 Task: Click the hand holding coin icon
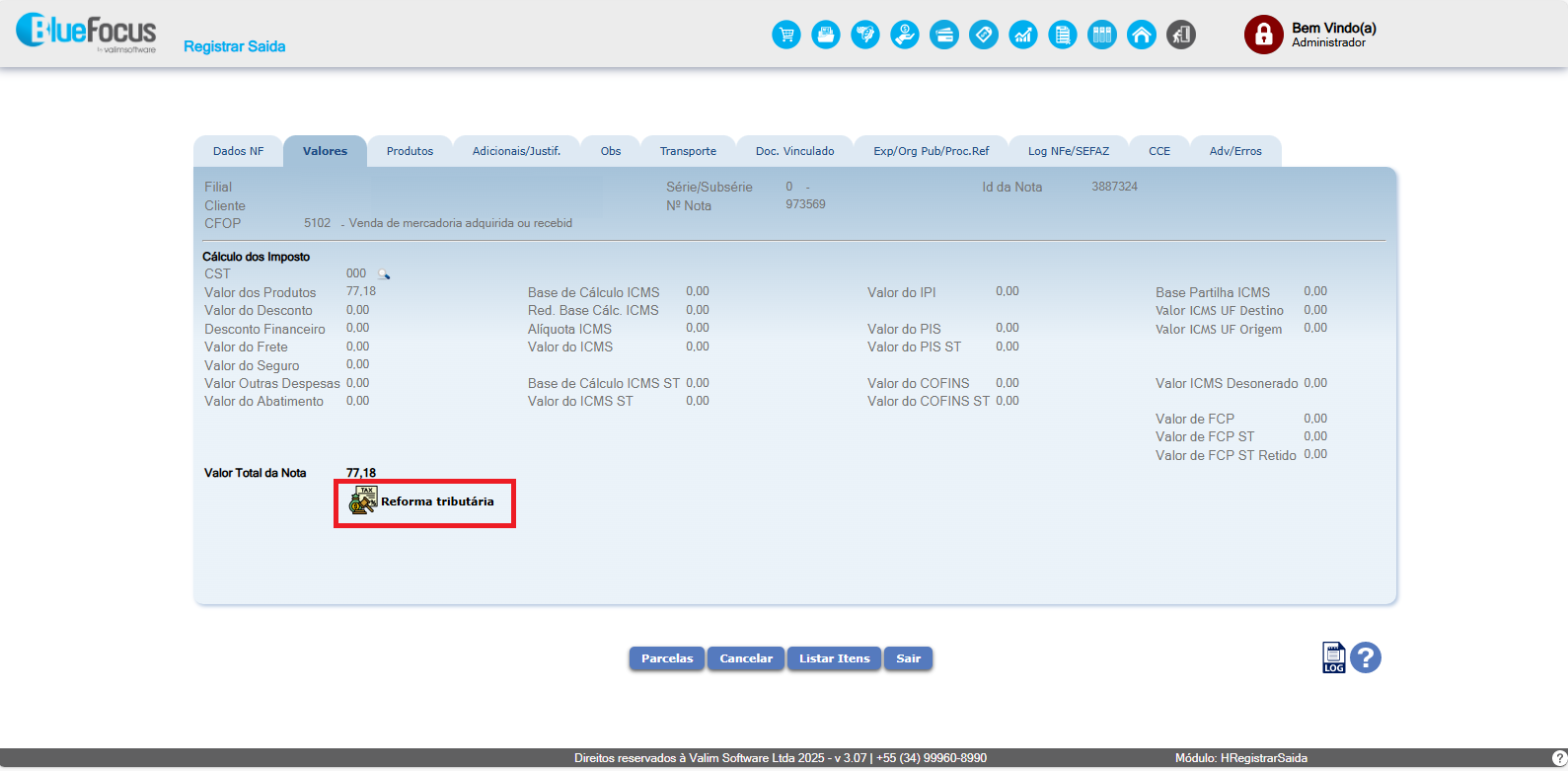tap(905, 36)
